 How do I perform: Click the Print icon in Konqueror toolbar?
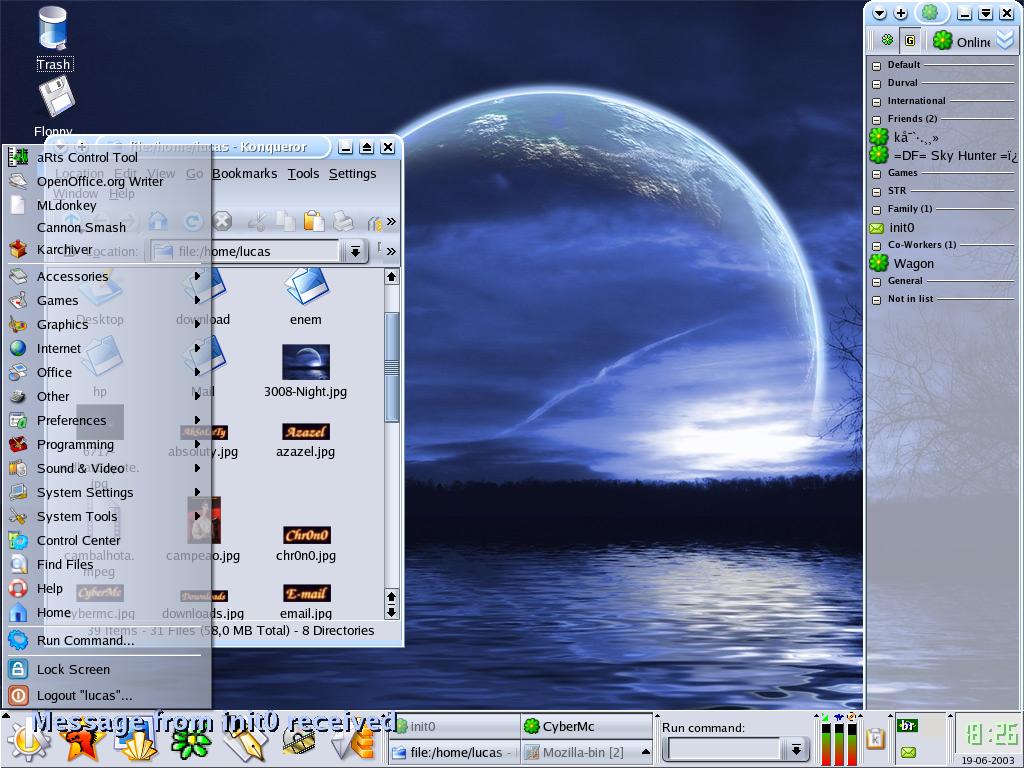[344, 221]
